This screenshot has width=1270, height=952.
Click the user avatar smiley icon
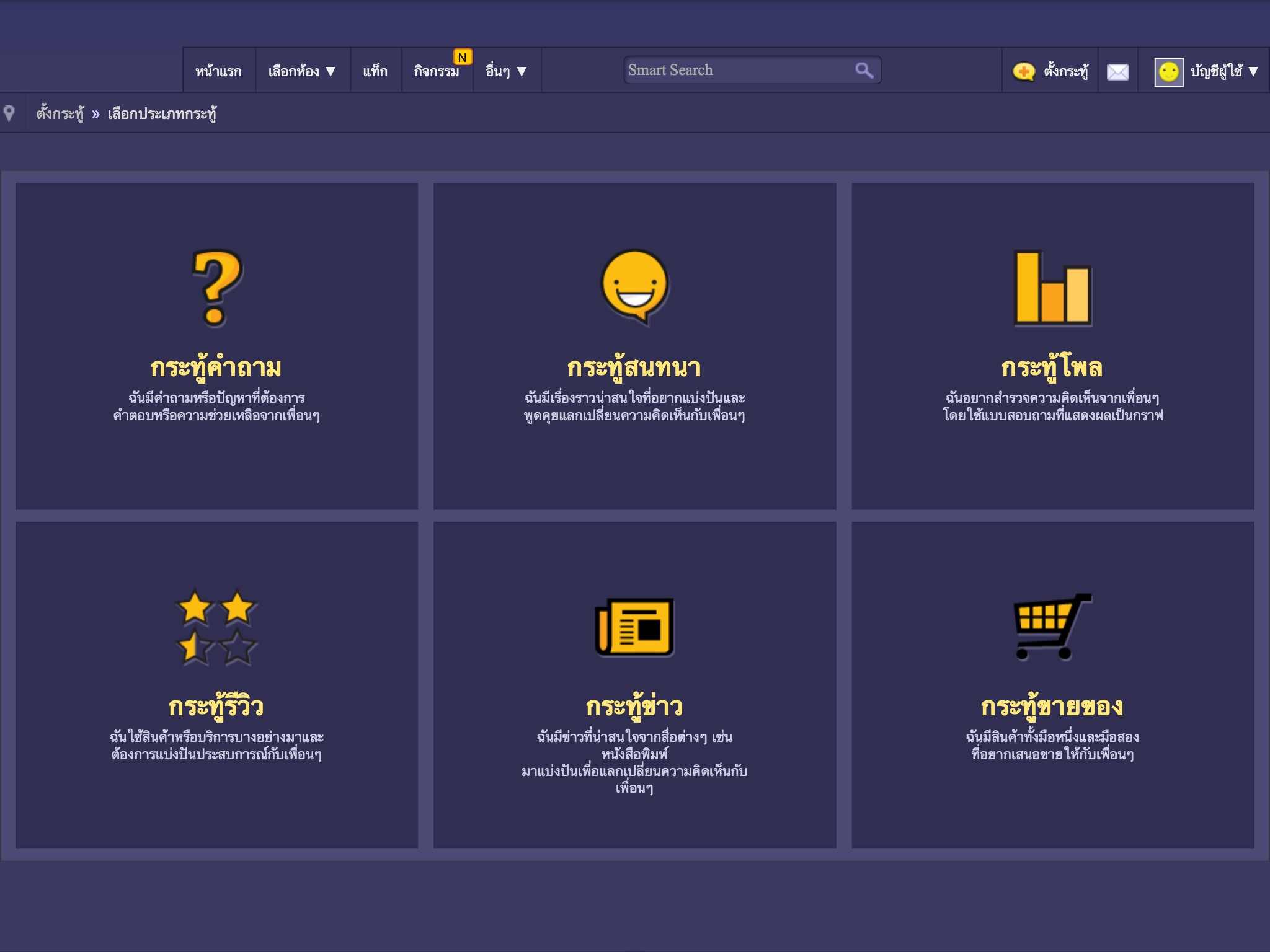(x=1168, y=72)
